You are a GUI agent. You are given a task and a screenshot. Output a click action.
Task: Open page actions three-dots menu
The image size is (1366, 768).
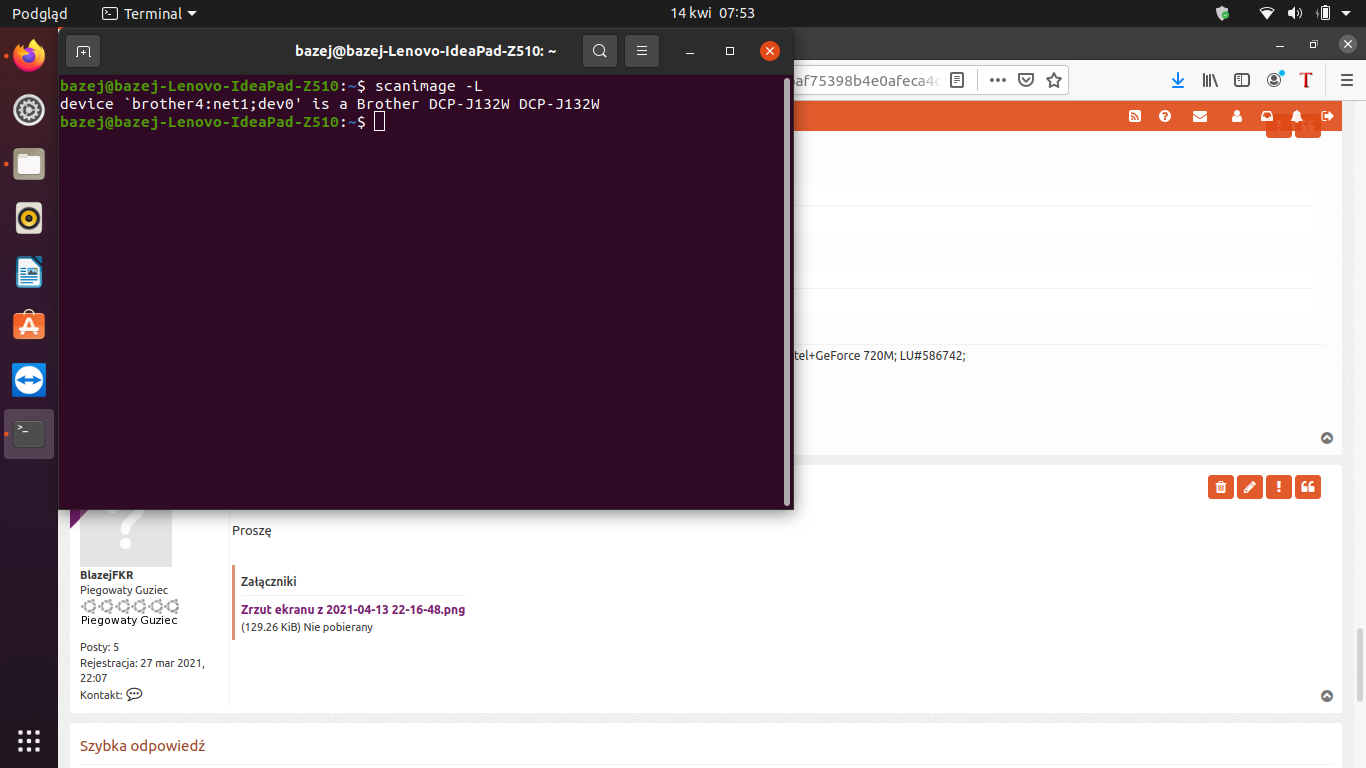click(x=997, y=80)
